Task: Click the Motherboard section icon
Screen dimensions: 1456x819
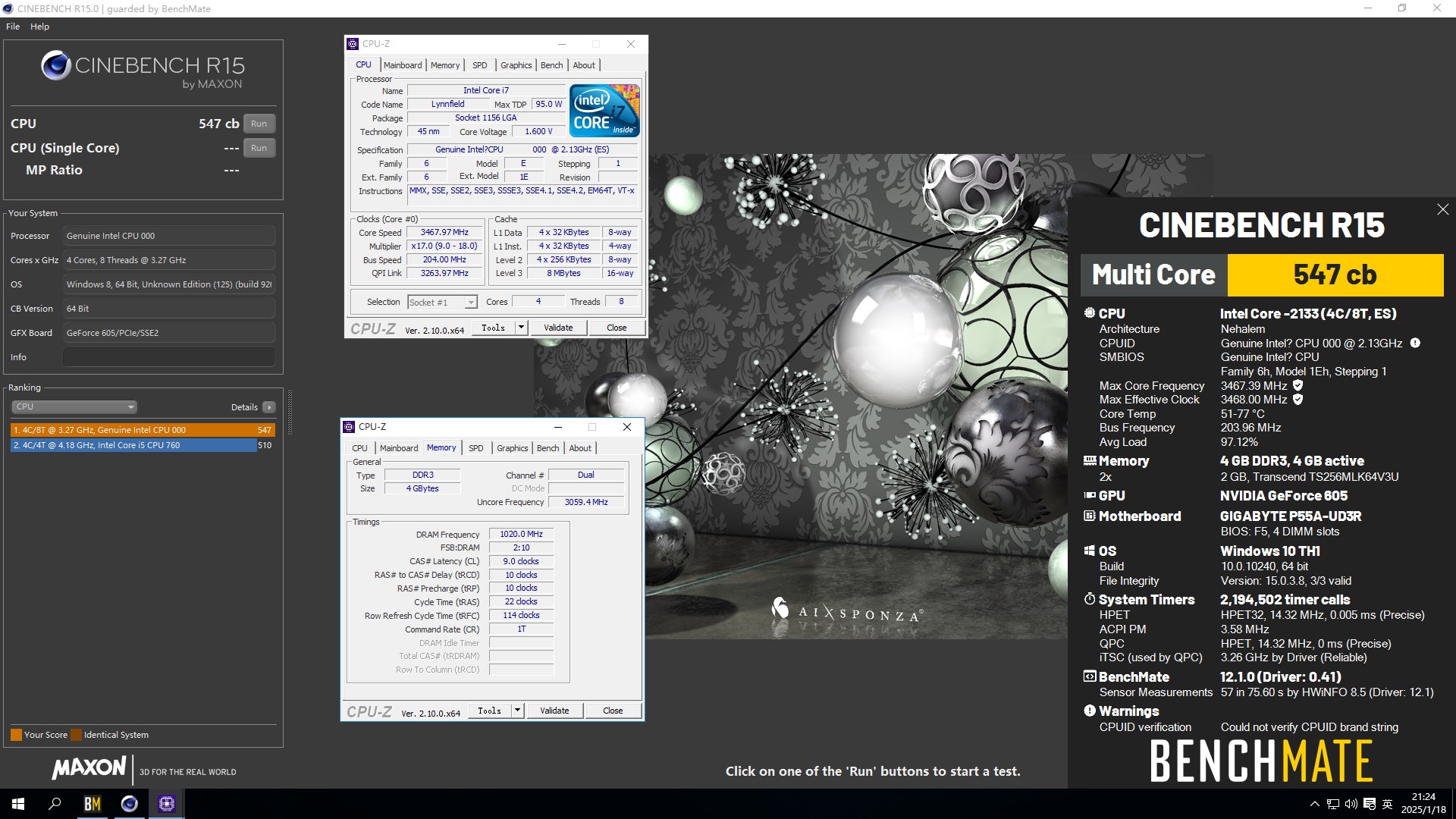Action: pyautogui.click(x=1090, y=516)
